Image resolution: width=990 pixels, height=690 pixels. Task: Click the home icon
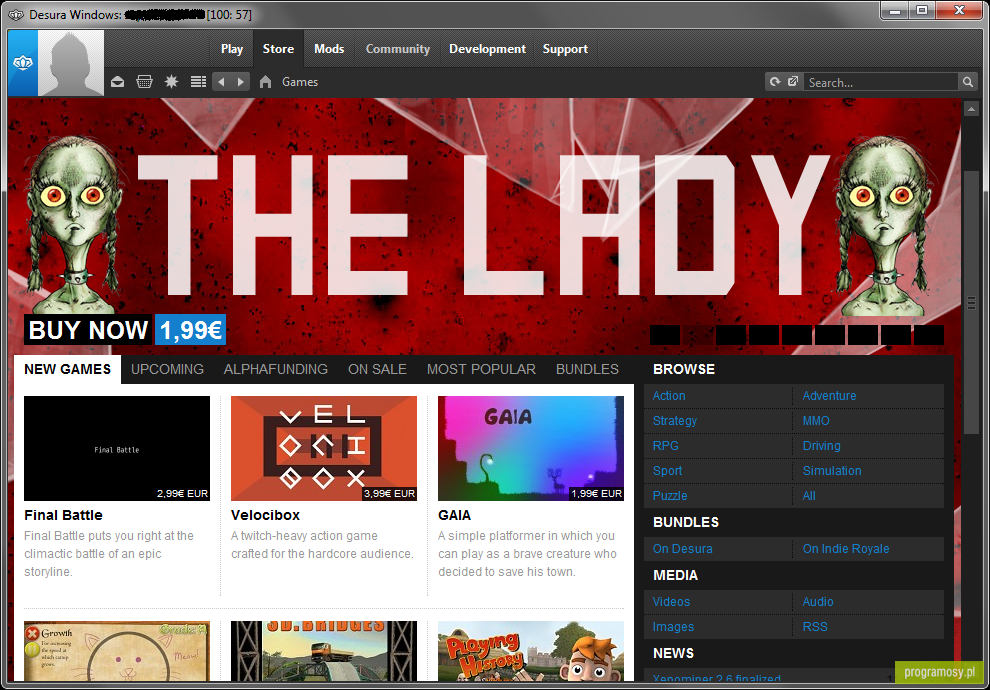pos(265,82)
